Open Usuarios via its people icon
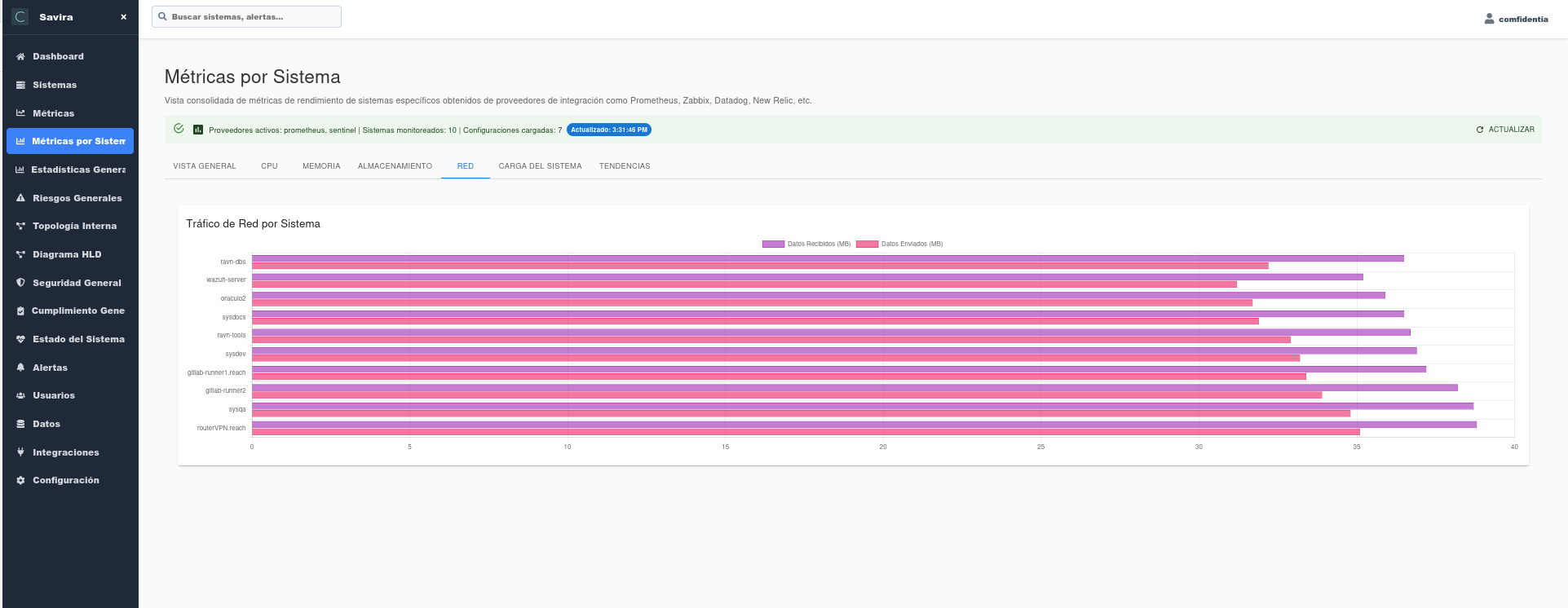This screenshot has height=608, width=1568. [20, 396]
